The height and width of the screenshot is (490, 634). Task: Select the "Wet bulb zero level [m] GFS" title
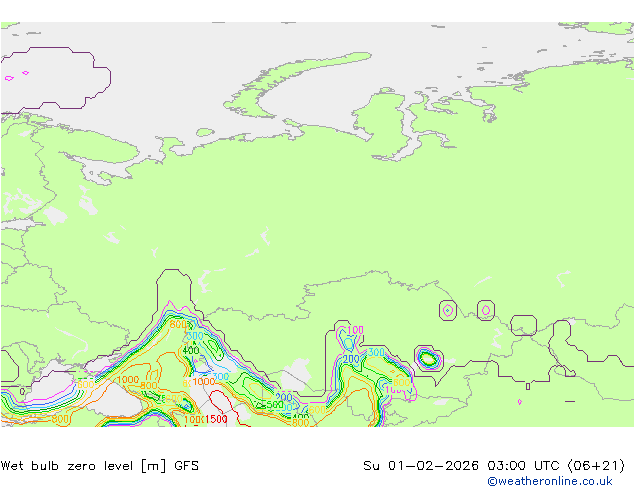tap(100, 466)
